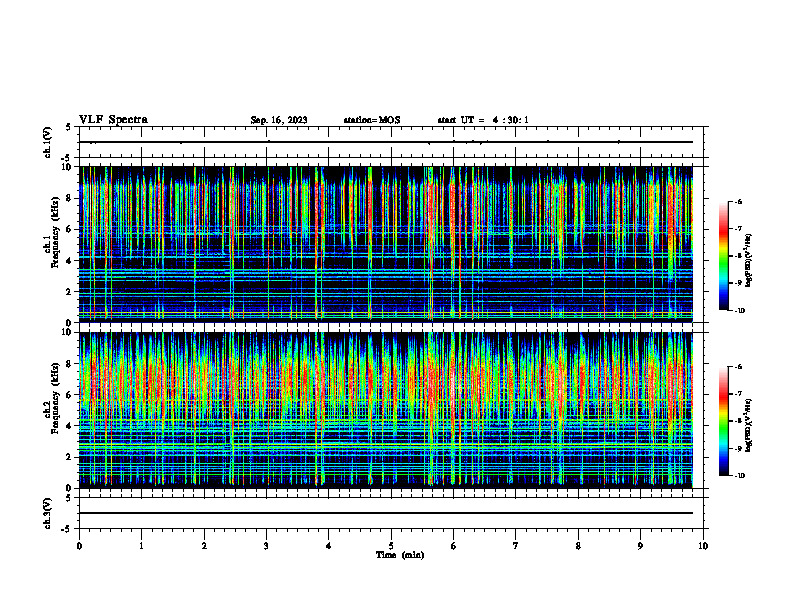This screenshot has height=612, width=792.
Task: Click the time axis tick label "1"
Action: tap(141, 546)
